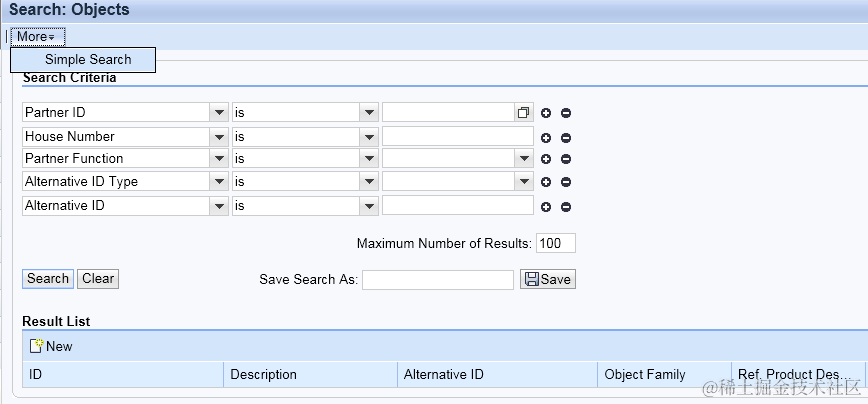Open the More menu
The image size is (868, 404).
point(37,37)
